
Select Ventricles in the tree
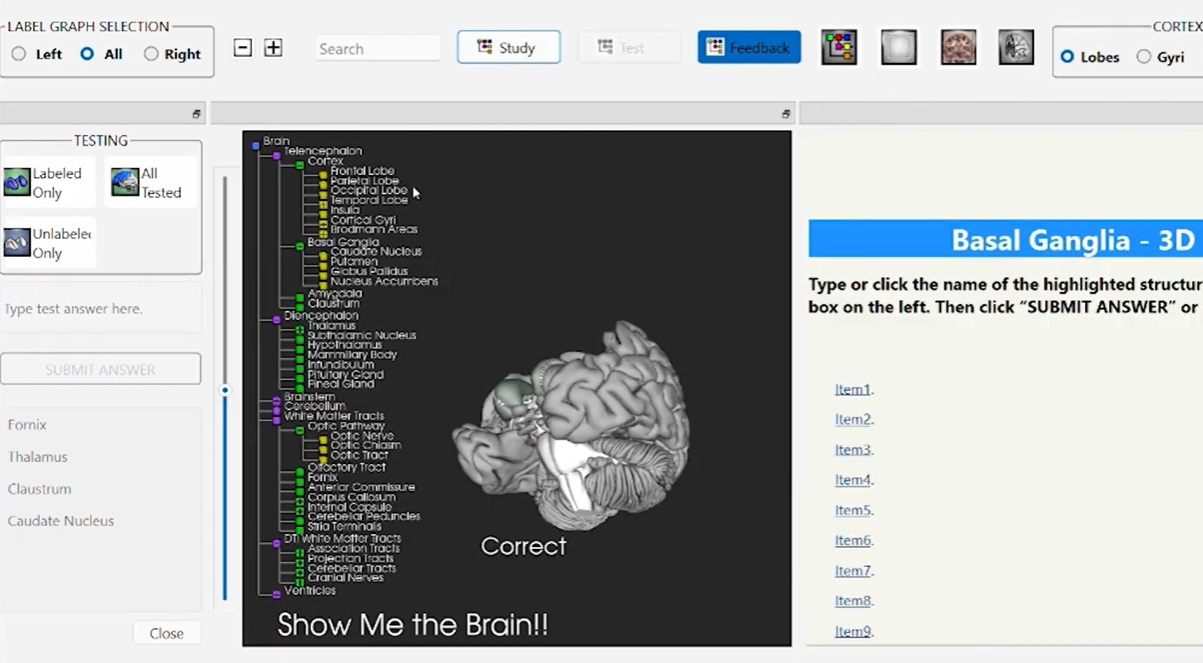[x=310, y=591]
